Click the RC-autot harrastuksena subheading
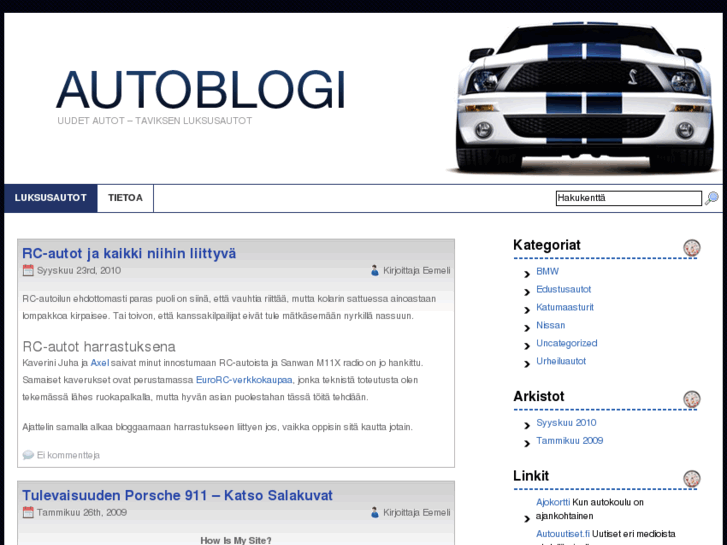The width and height of the screenshot is (727, 545). [99, 346]
